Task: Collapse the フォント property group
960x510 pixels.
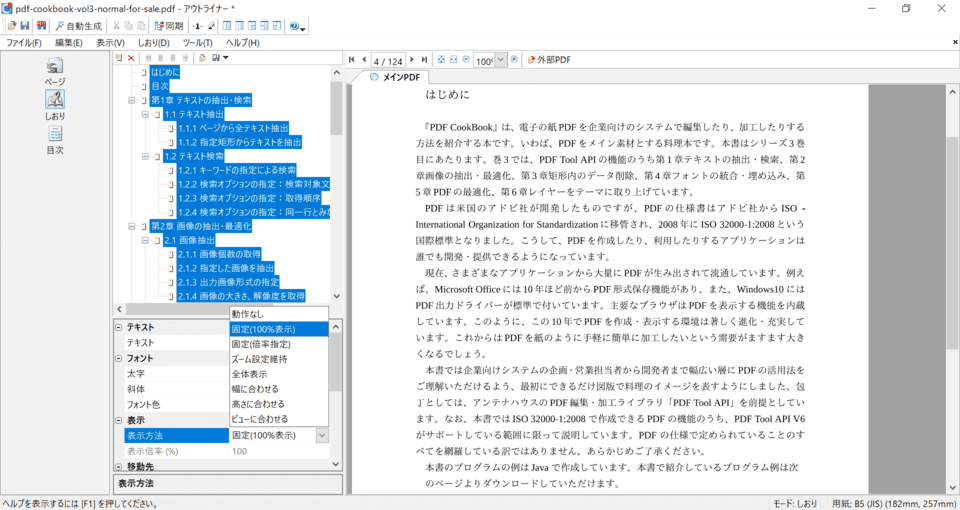Action: pyautogui.click(x=119, y=358)
